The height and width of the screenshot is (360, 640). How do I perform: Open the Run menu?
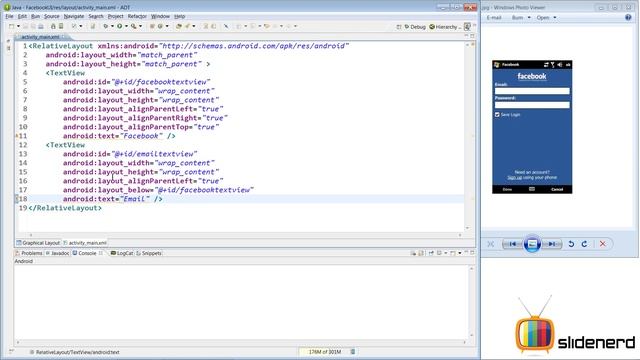[x=36, y=16]
